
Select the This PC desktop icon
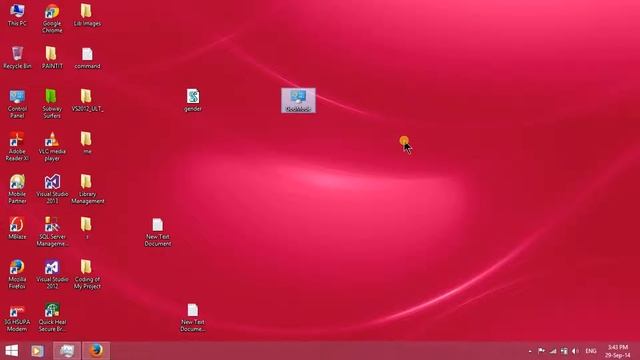(17, 15)
